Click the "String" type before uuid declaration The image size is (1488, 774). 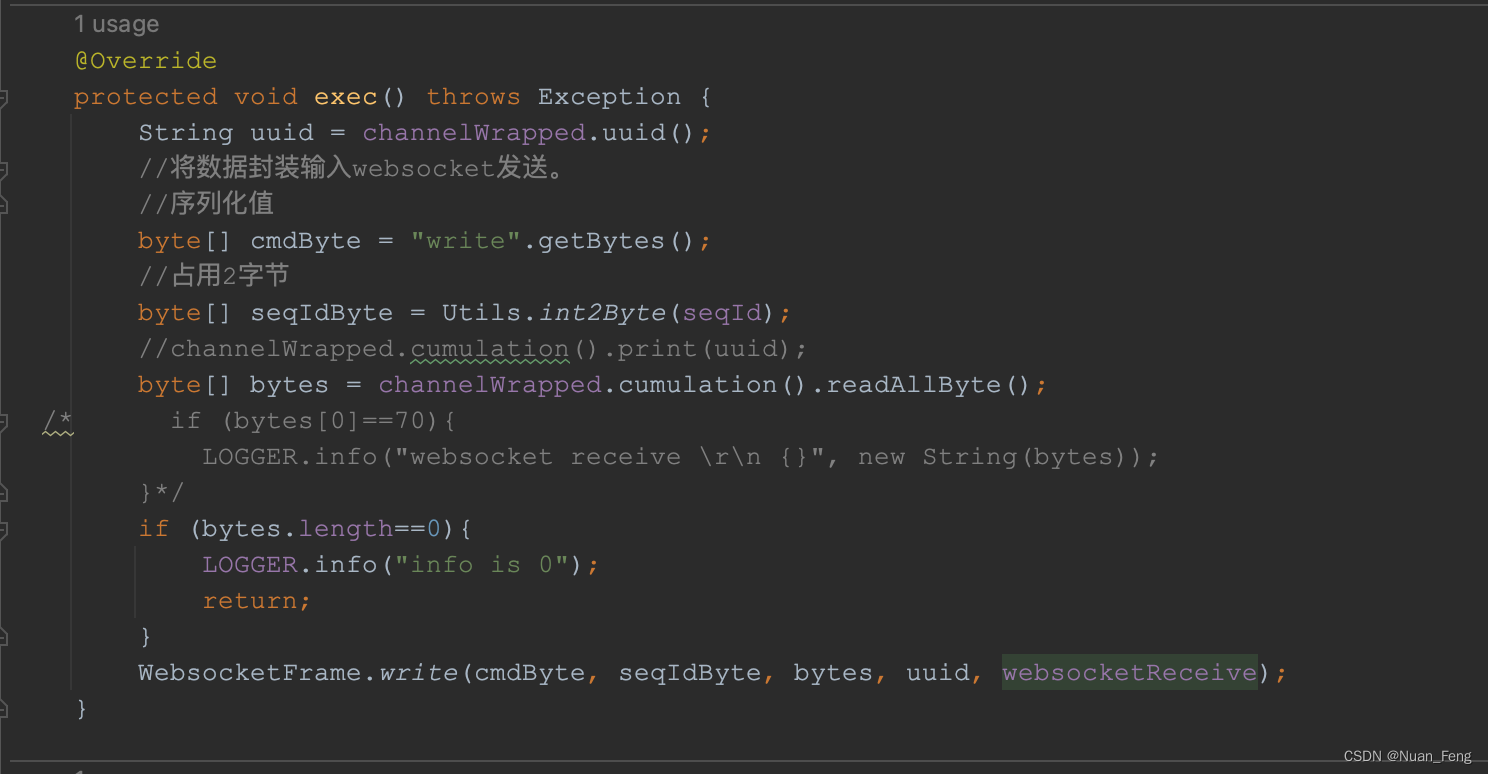tap(186, 133)
